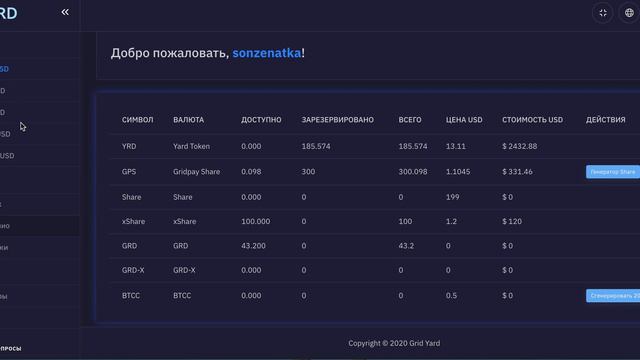Collapse the sidebar with the double-chevron icon

point(65,12)
